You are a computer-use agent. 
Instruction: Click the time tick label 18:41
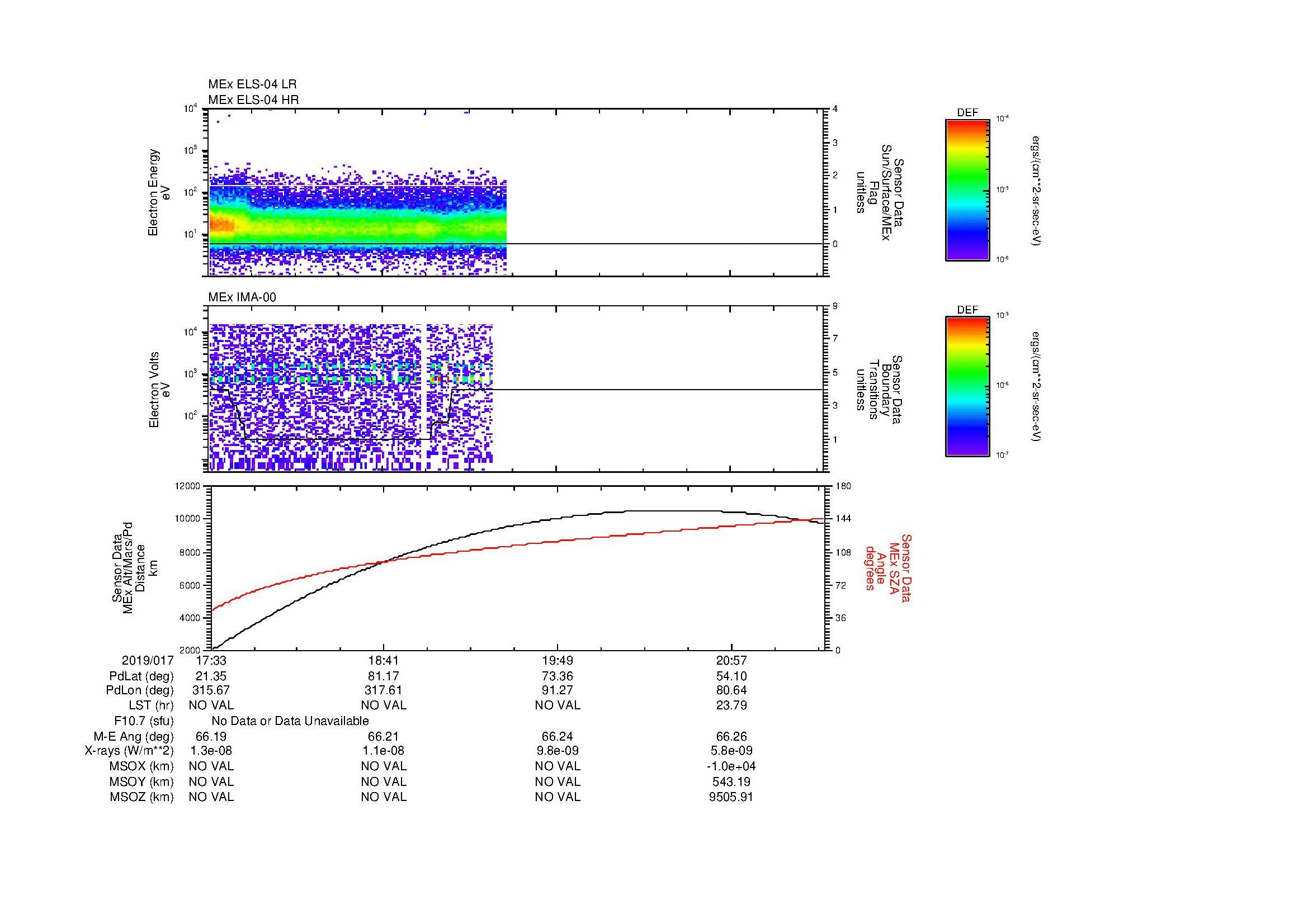click(x=384, y=661)
